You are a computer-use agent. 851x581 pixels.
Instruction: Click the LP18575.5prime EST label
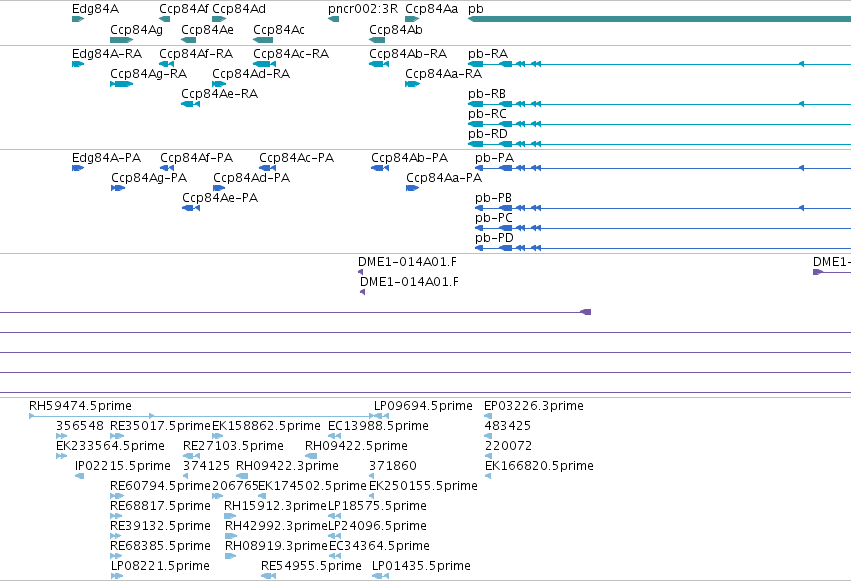click(377, 506)
